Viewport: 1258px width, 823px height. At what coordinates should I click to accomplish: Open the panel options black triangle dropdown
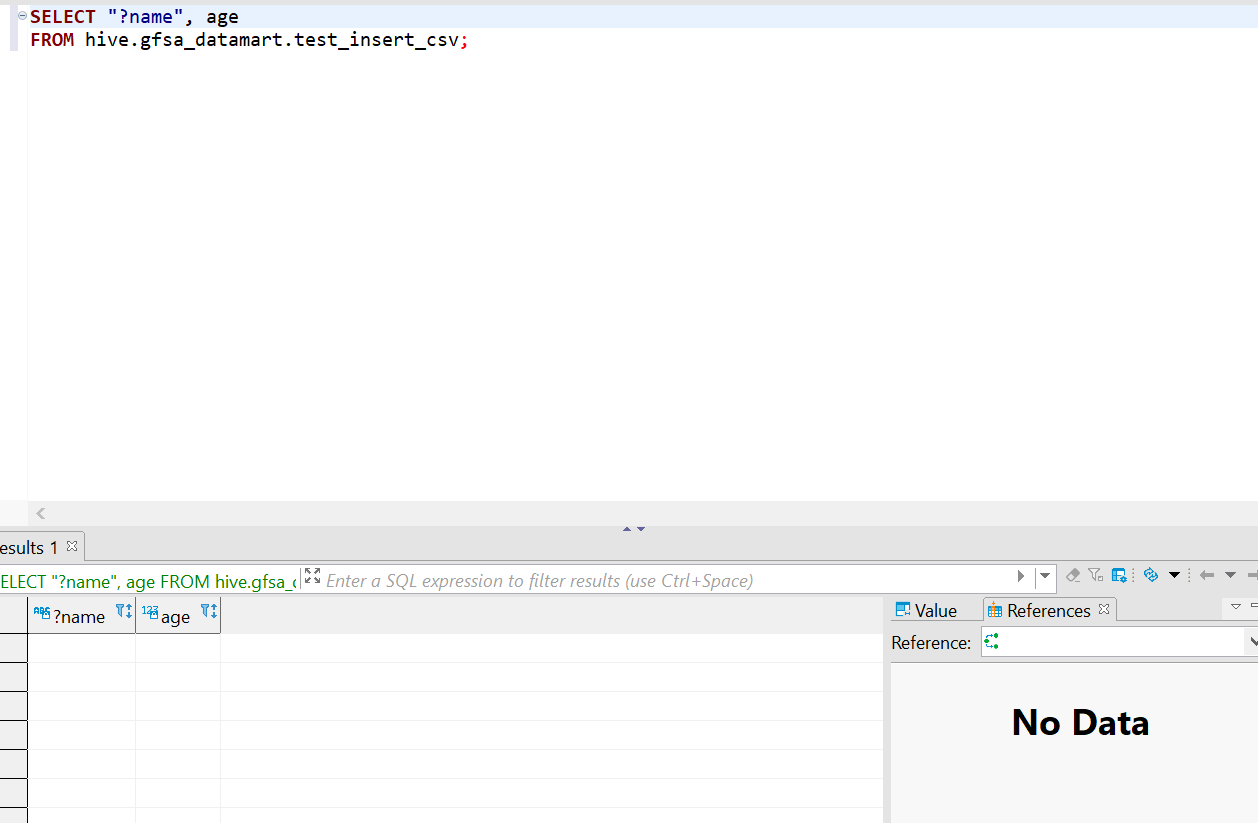click(1174, 575)
